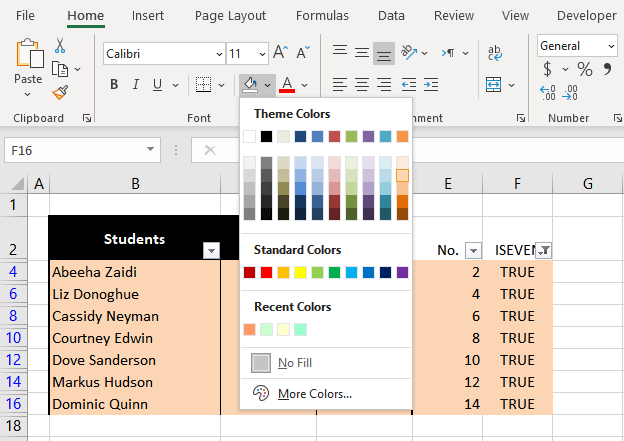The image size is (624, 441).
Task: Switch to the Review tab
Action: pyautogui.click(x=454, y=16)
